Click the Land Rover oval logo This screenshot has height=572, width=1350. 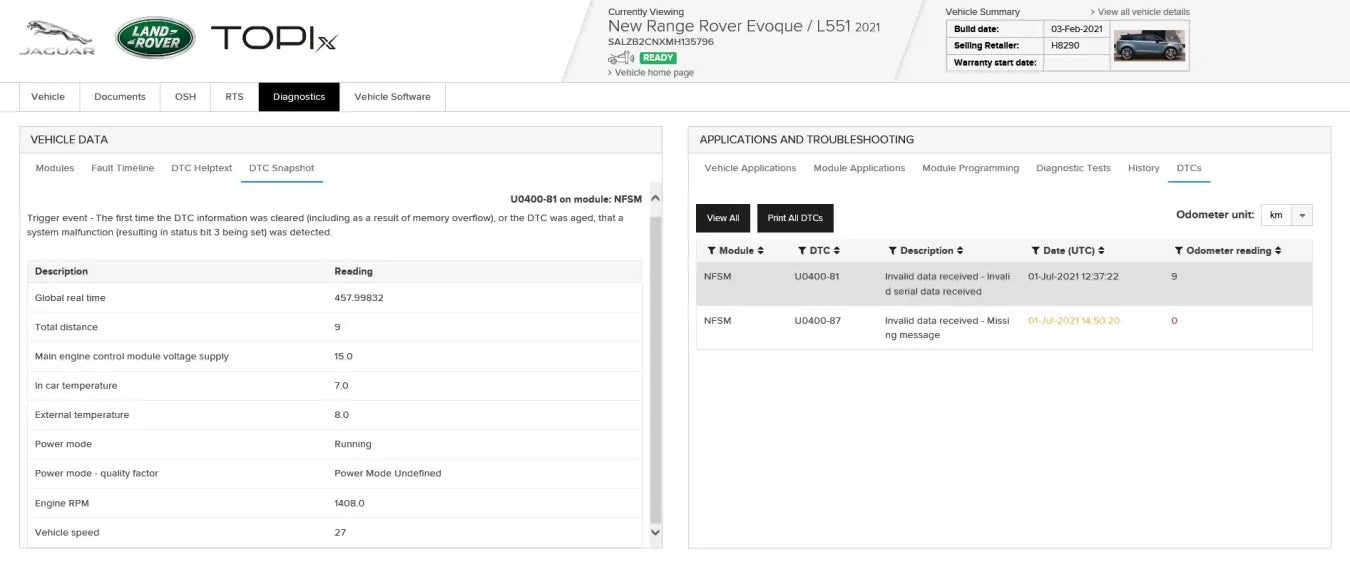[155, 37]
